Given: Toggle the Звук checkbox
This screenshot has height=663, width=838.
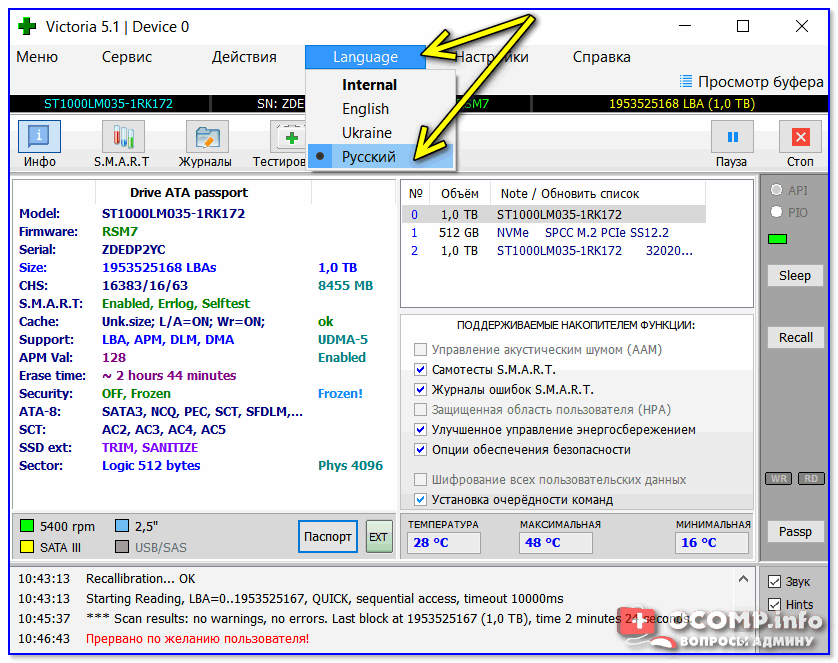Looking at the screenshot, I should 774,581.
